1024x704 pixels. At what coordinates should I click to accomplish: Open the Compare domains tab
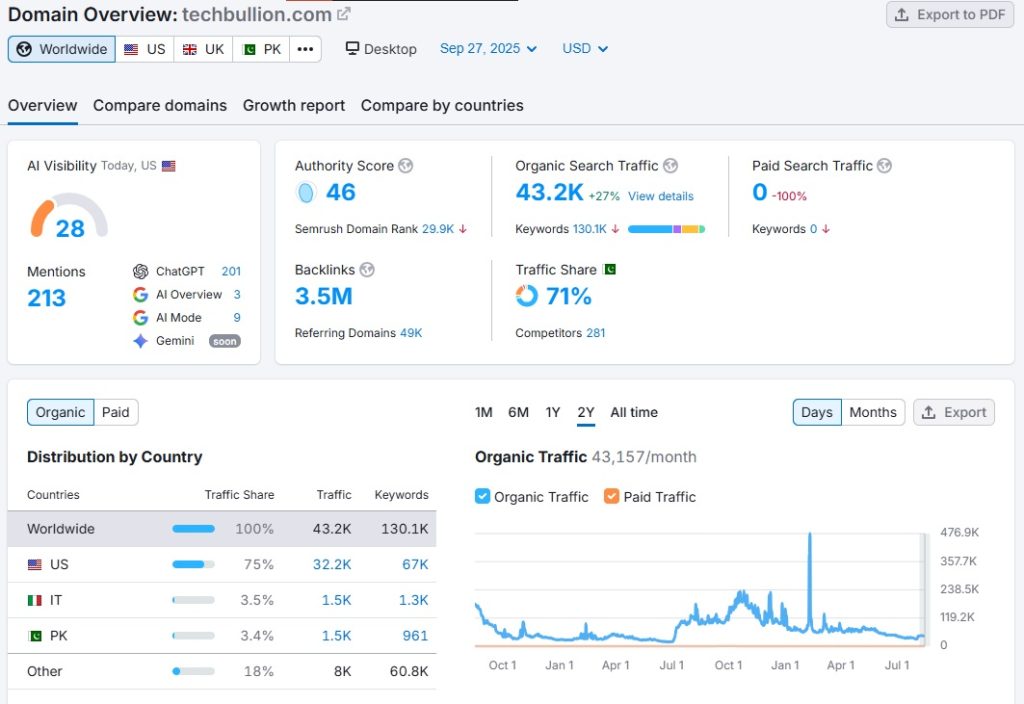click(x=160, y=106)
